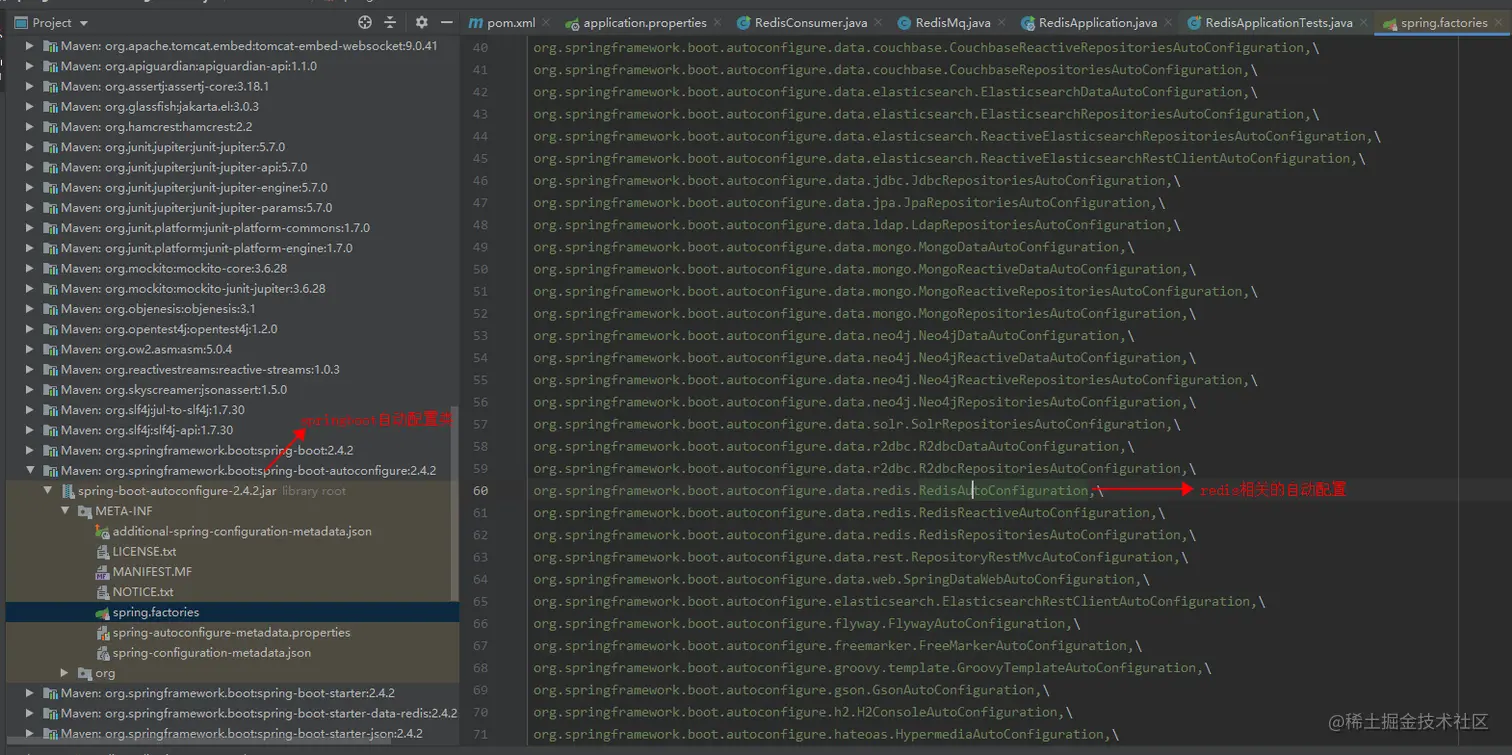Close the pom.xml editor tab
The width and height of the screenshot is (1512, 755).
[x=546, y=23]
